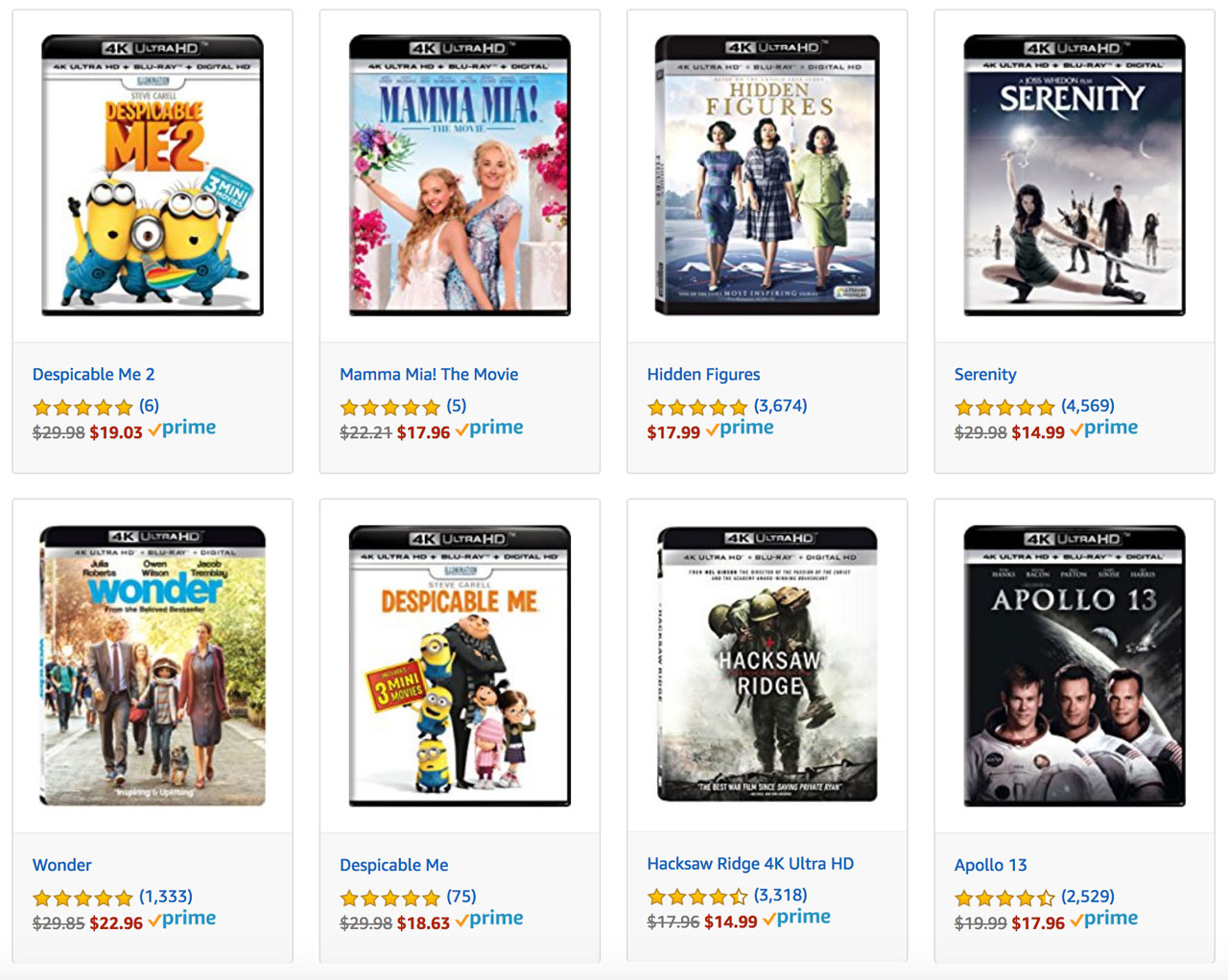
Task: Click the star rating for Hacksaw Ridge
Action: click(697, 897)
